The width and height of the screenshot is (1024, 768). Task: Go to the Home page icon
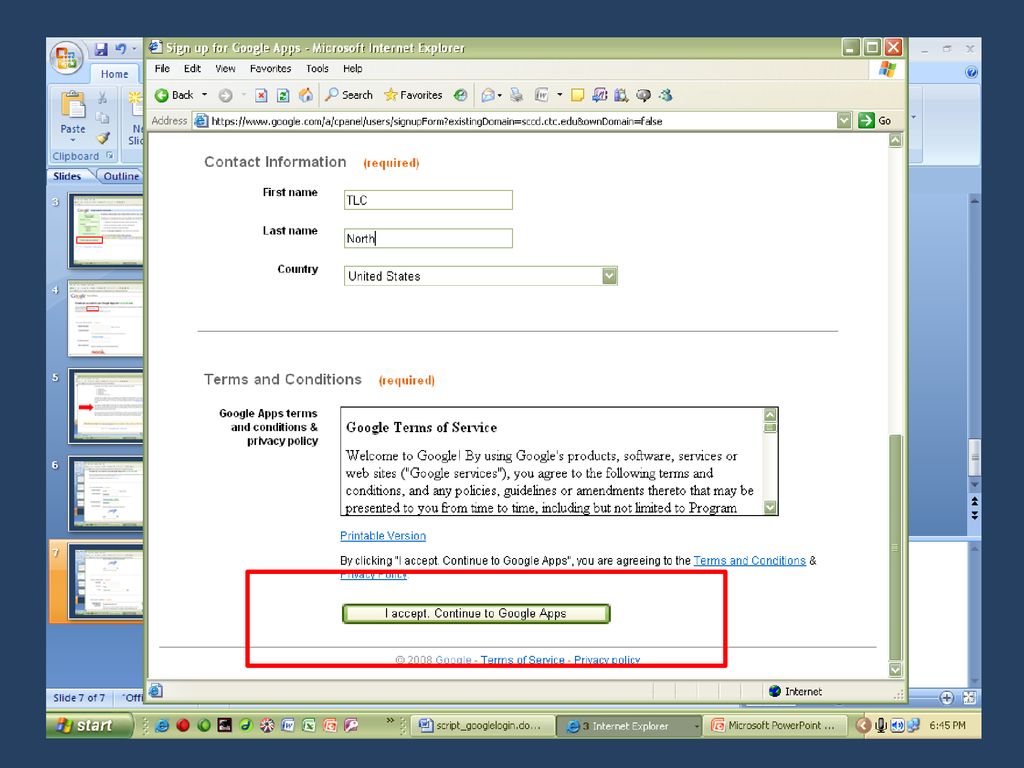[306, 95]
